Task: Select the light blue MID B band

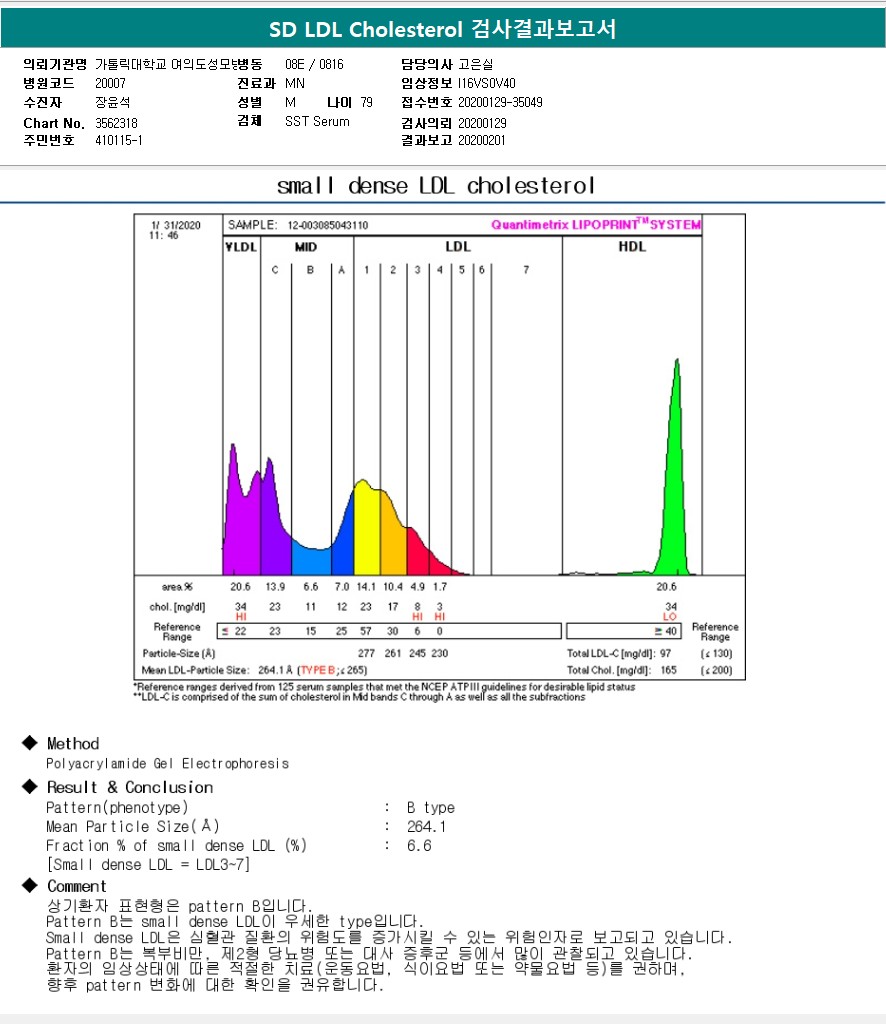Action: tap(310, 558)
